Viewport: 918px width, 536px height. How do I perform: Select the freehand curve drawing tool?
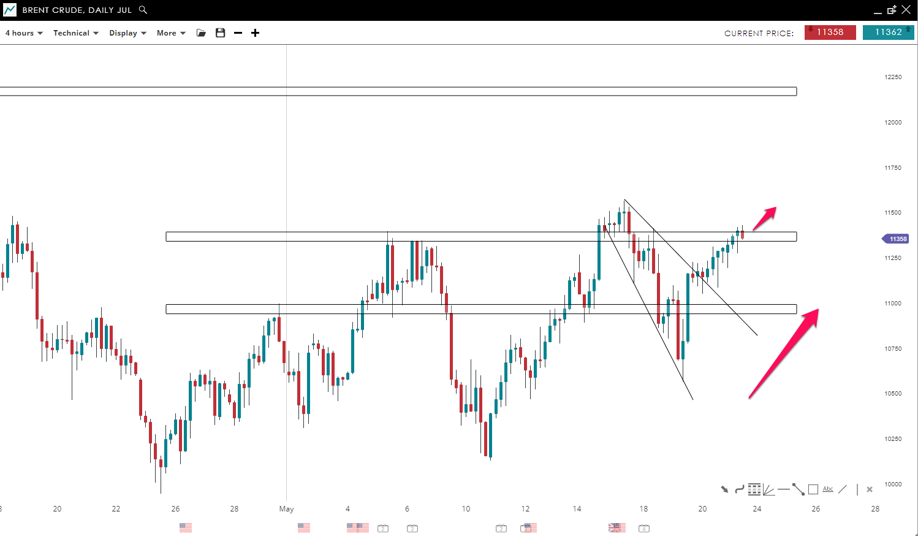[x=739, y=489]
